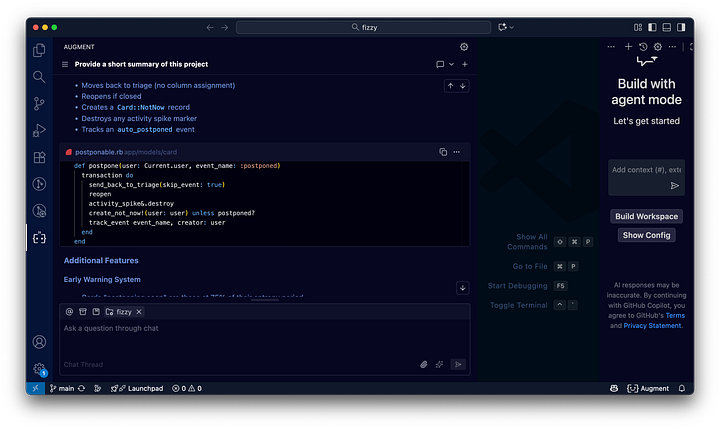Click the chat title 'Provide a short summary'
This screenshot has height=429, width=720.
pyautogui.click(x=141, y=64)
